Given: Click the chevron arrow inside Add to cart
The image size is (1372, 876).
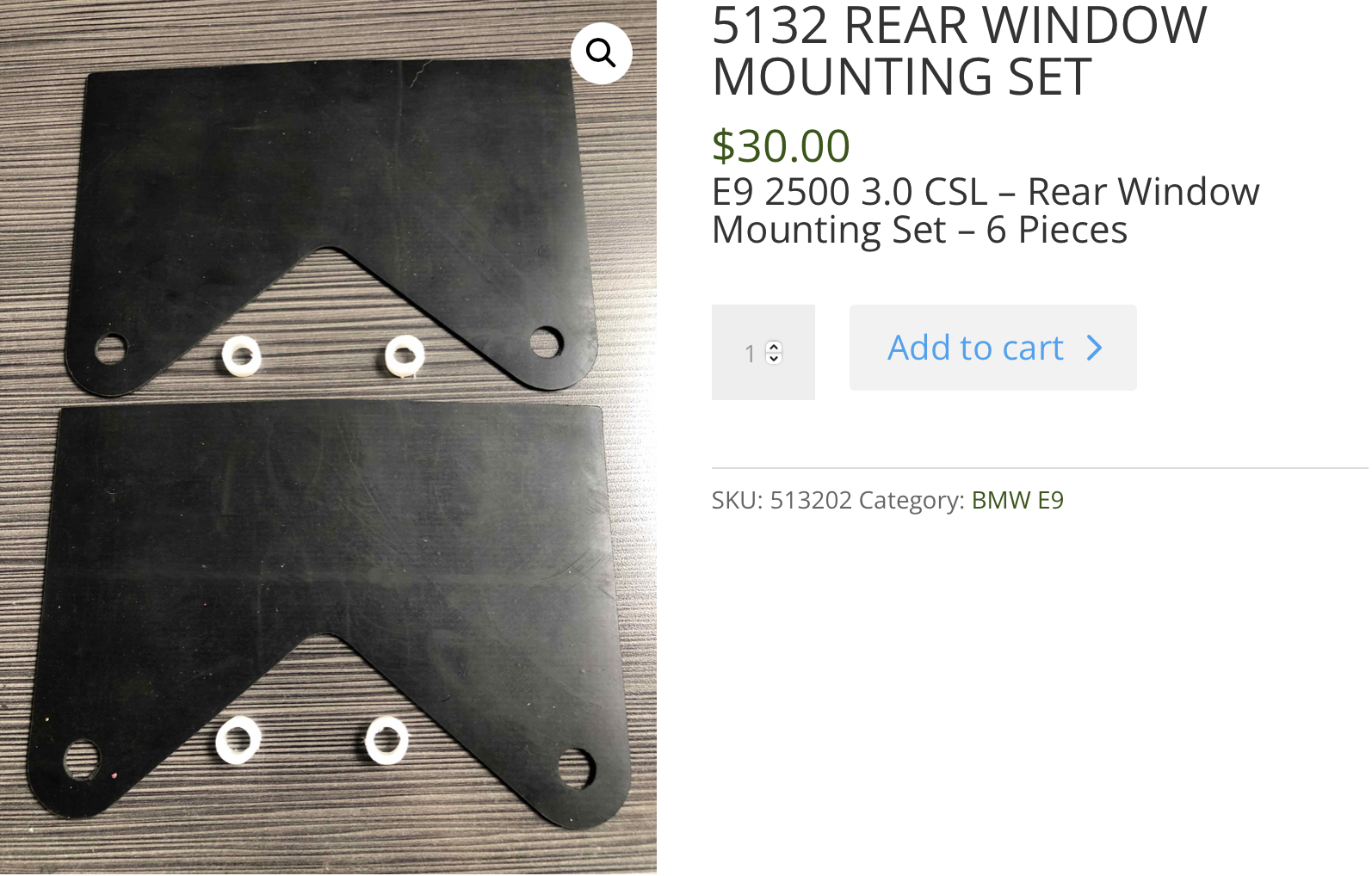Looking at the screenshot, I should (x=1094, y=348).
